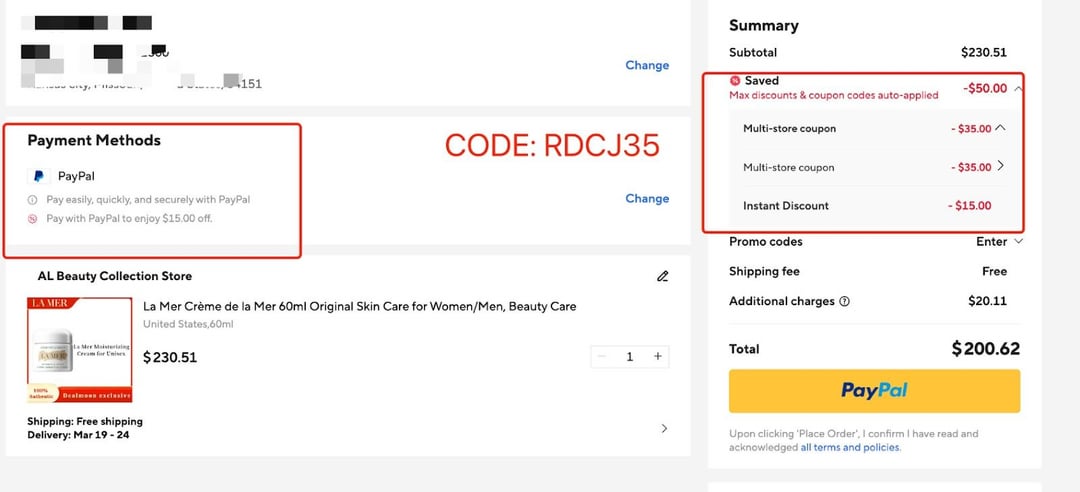Decrease quantity with the minus button
The width and height of the screenshot is (1080, 492).
coord(600,356)
